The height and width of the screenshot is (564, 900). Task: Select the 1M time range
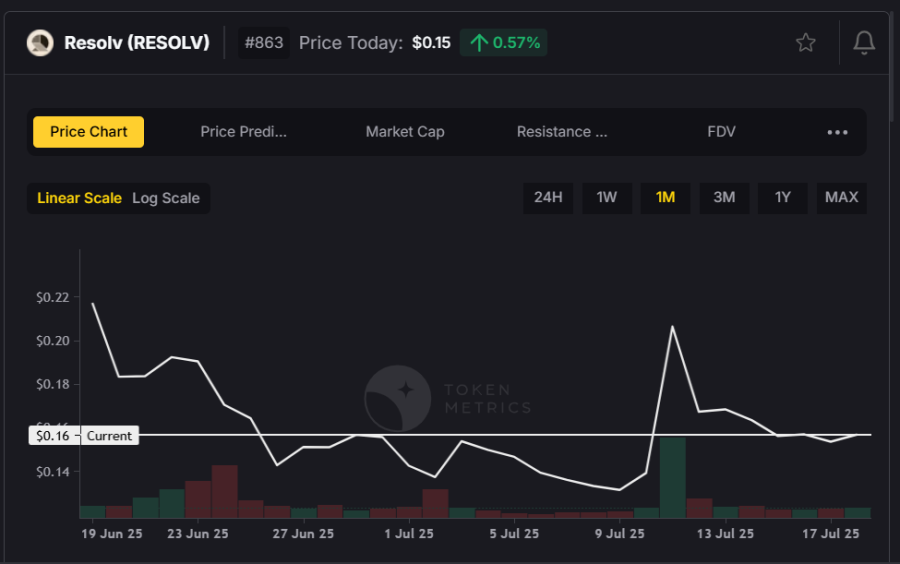coord(665,197)
